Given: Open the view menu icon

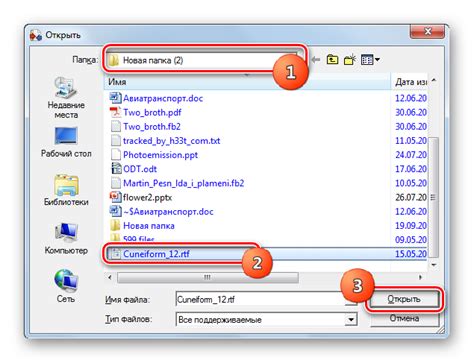Looking at the screenshot, I should (371, 60).
